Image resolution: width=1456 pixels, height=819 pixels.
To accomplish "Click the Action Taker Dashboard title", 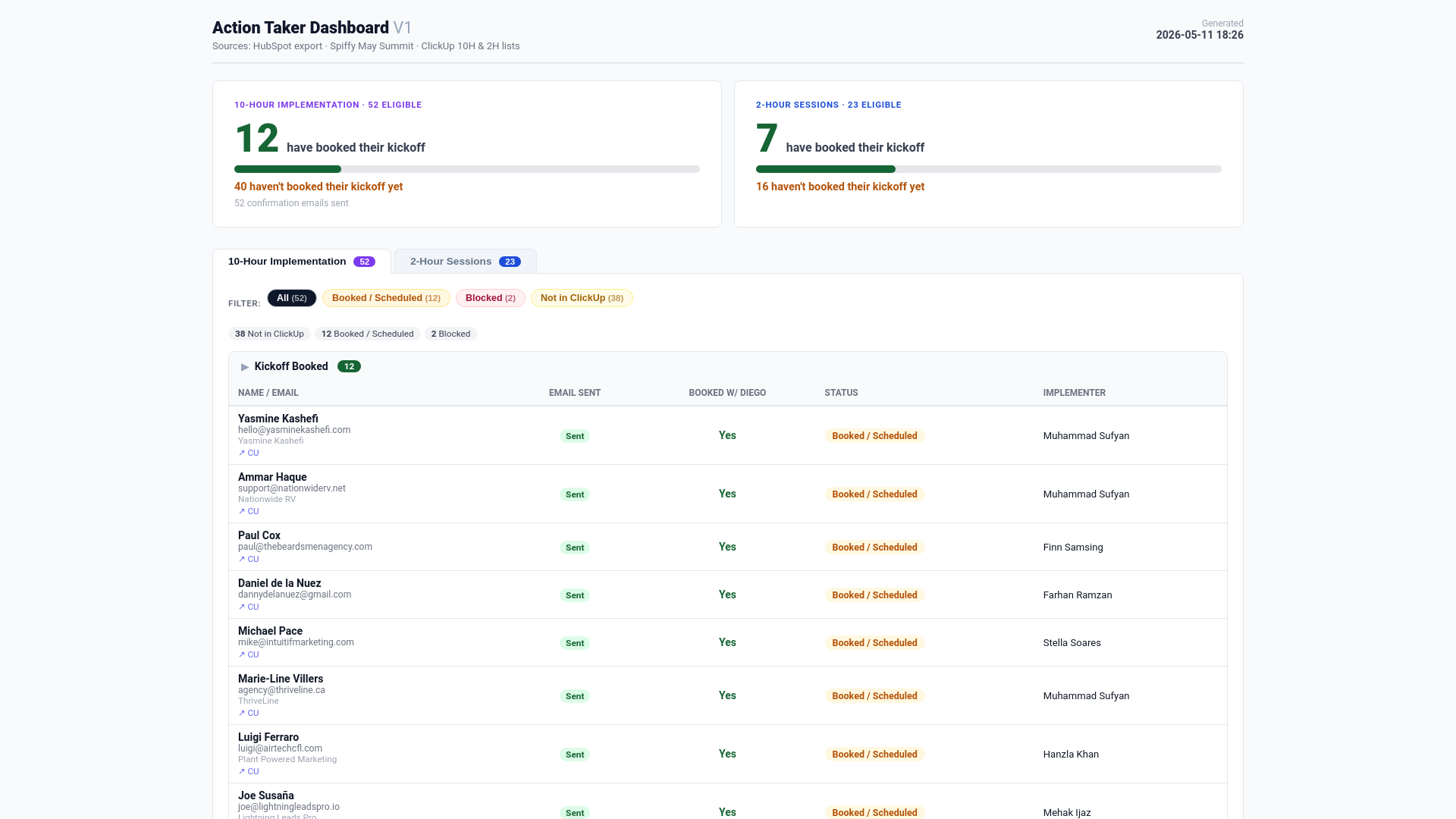I will click(300, 28).
